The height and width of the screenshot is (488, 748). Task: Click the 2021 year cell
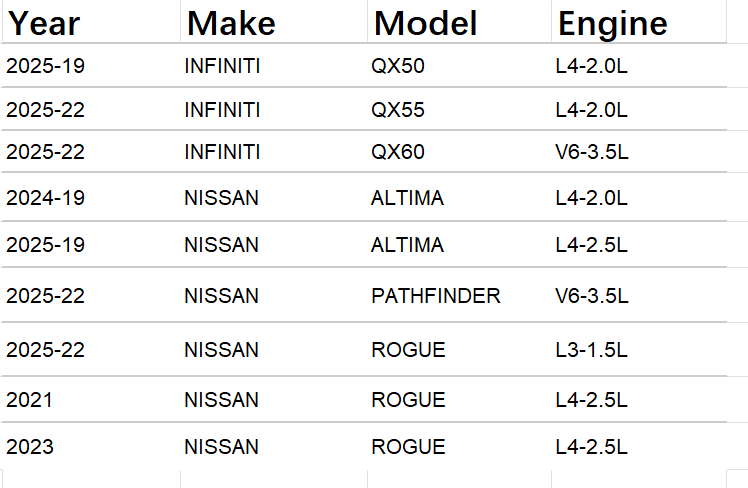[30, 400]
